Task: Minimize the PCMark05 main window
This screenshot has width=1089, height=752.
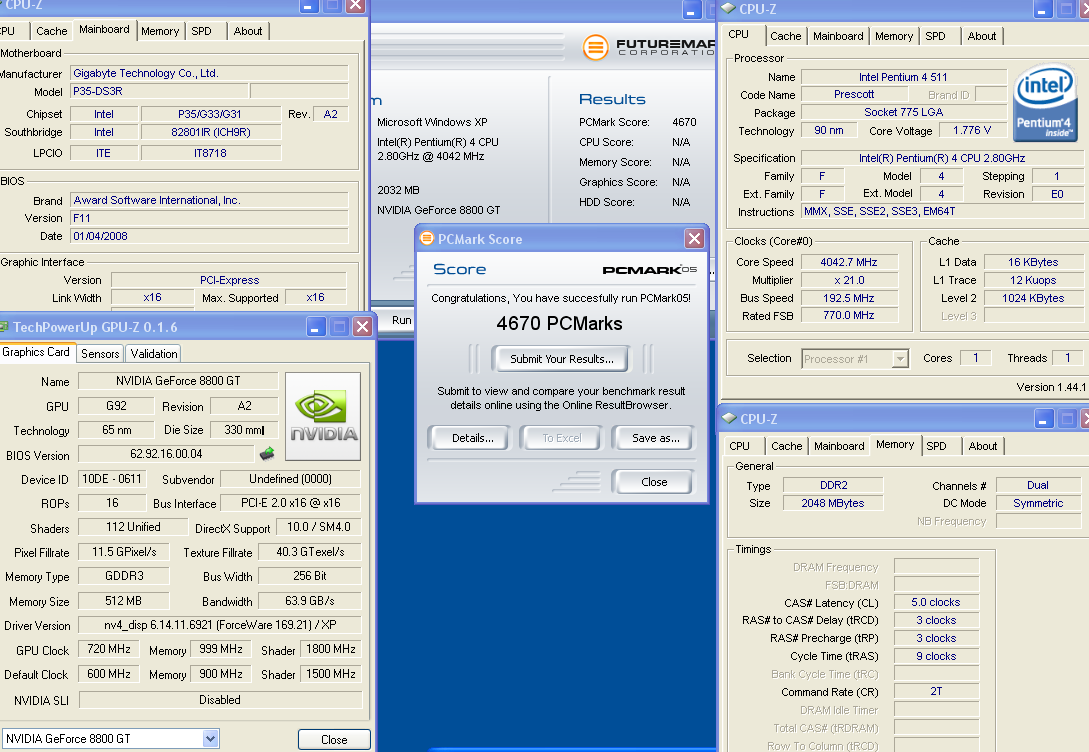Action: point(691,10)
